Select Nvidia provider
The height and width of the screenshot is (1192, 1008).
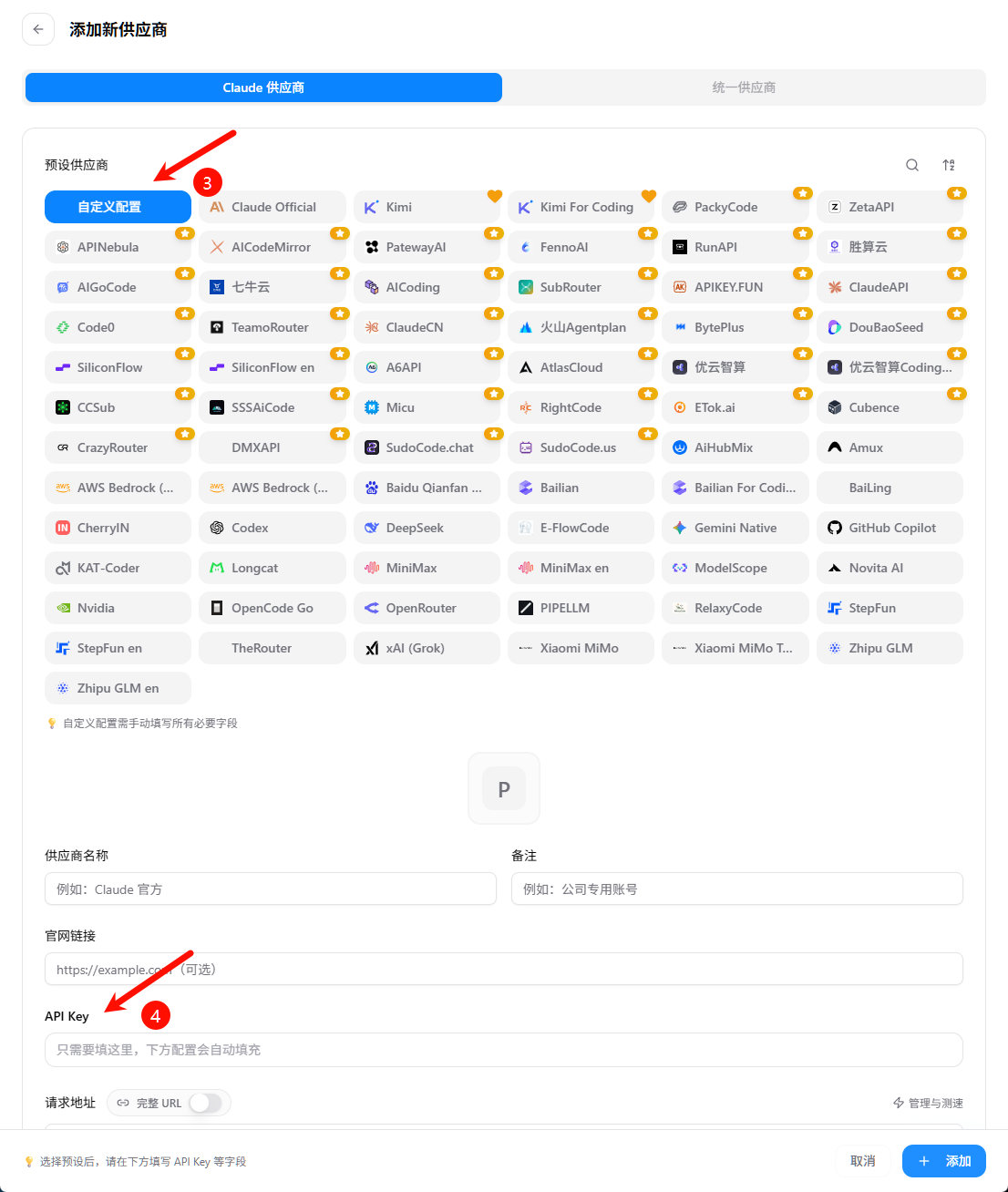click(x=118, y=608)
